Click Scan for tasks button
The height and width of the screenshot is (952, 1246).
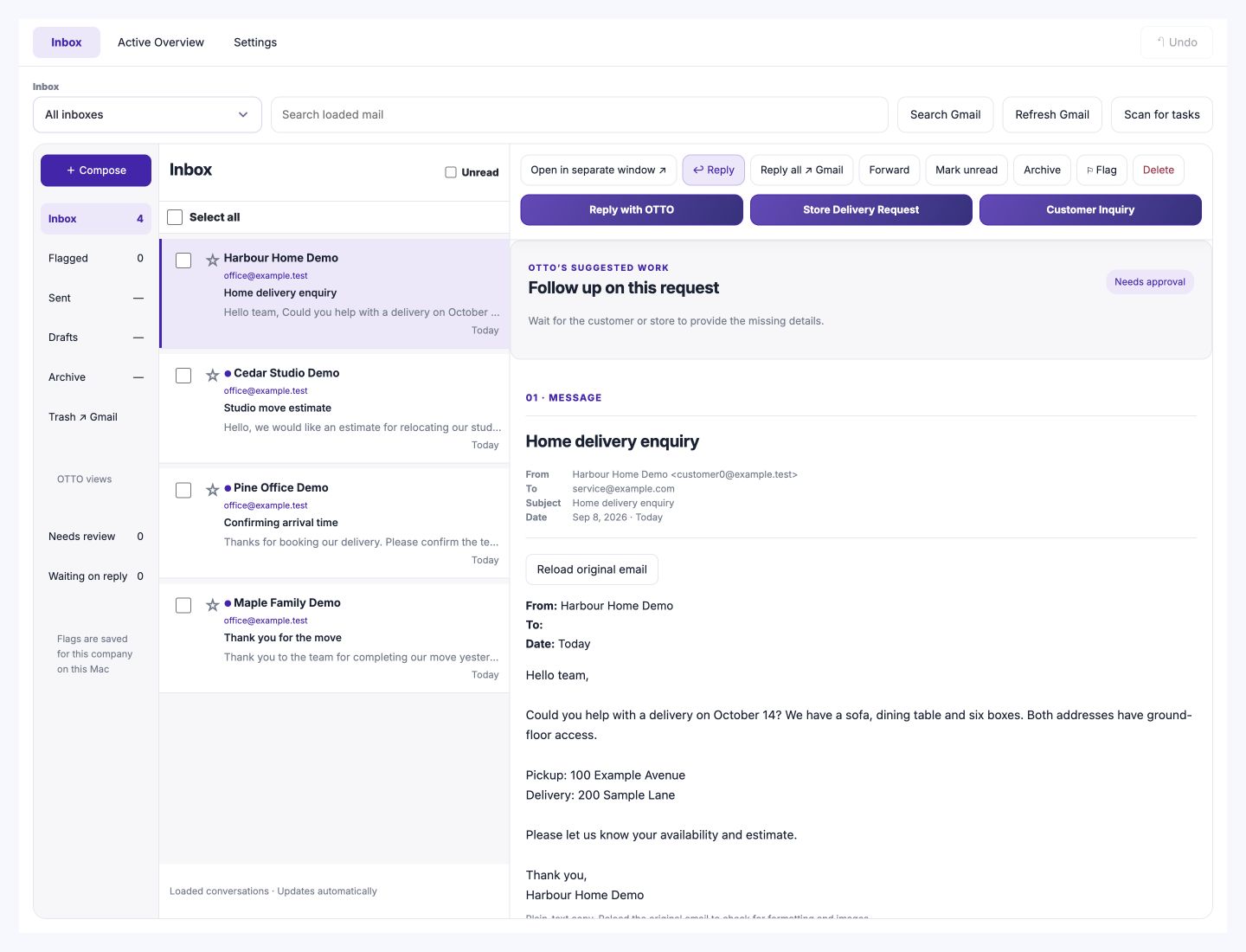[1162, 114]
